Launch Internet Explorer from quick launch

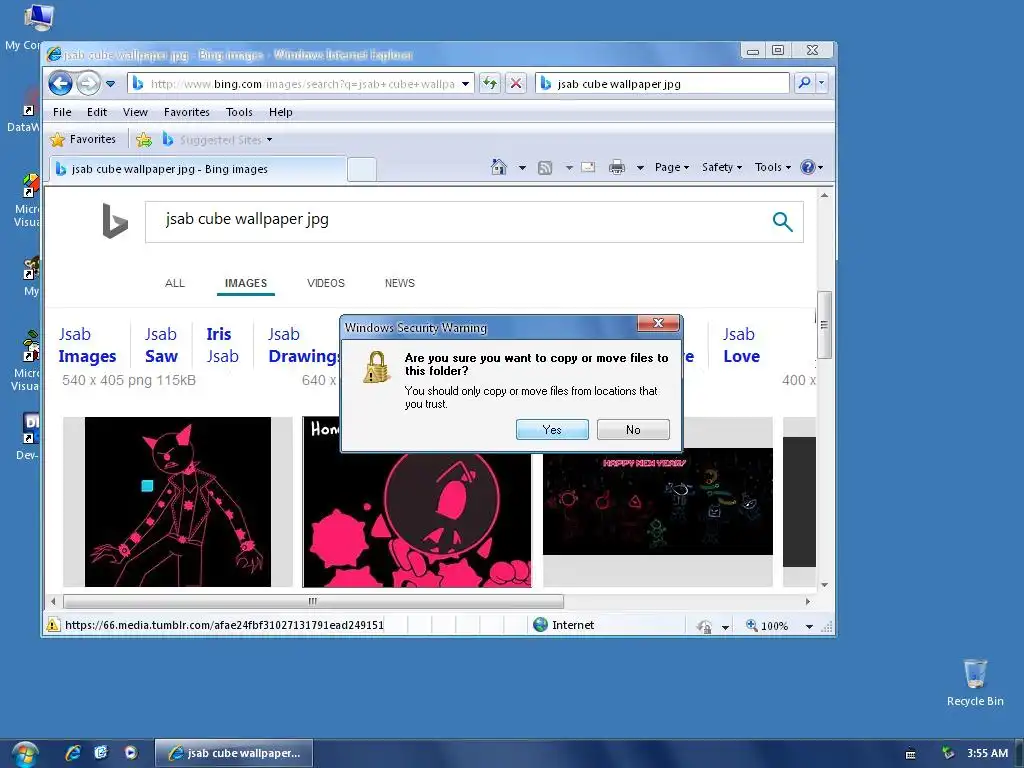(x=73, y=753)
